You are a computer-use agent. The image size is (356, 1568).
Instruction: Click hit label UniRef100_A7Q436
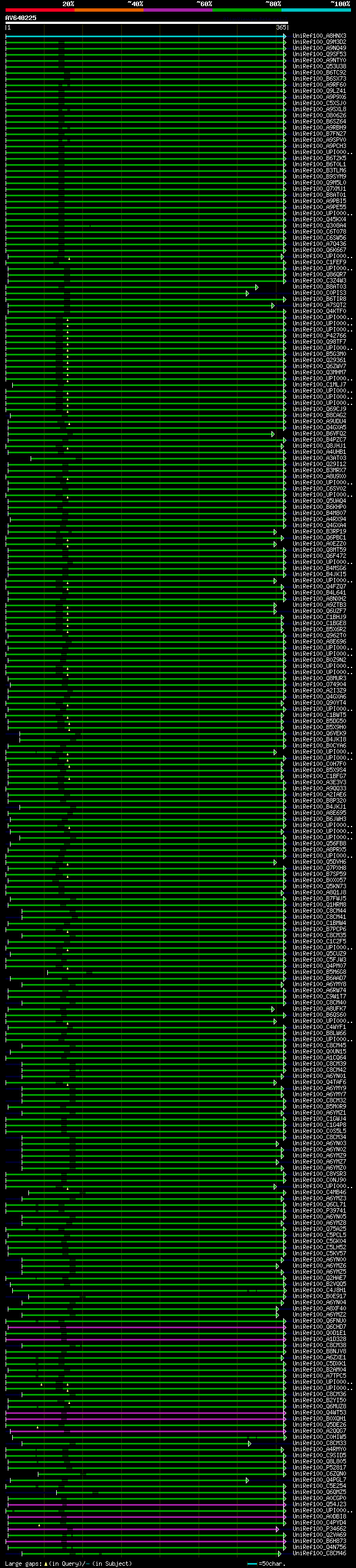click(x=319, y=244)
